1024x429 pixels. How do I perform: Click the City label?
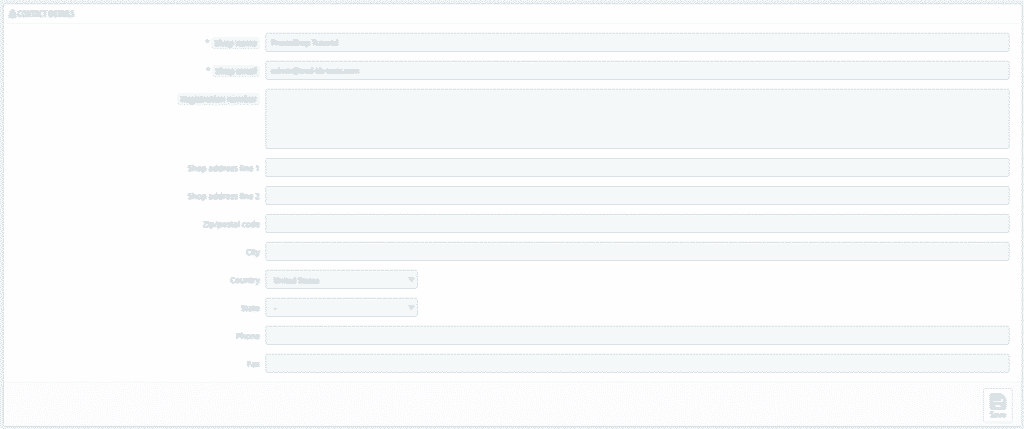point(253,252)
